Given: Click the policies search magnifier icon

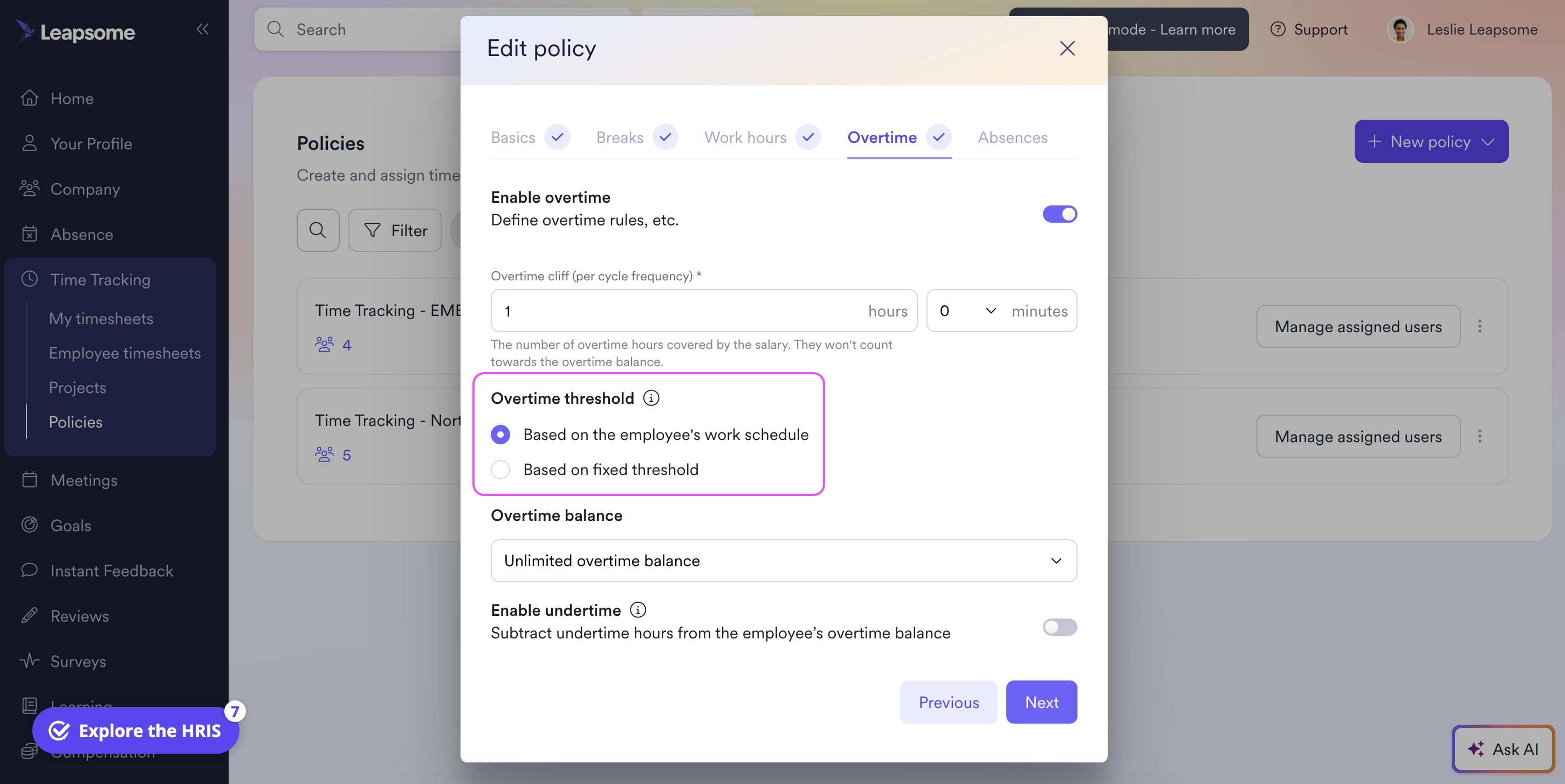Looking at the screenshot, I should 318,230.
